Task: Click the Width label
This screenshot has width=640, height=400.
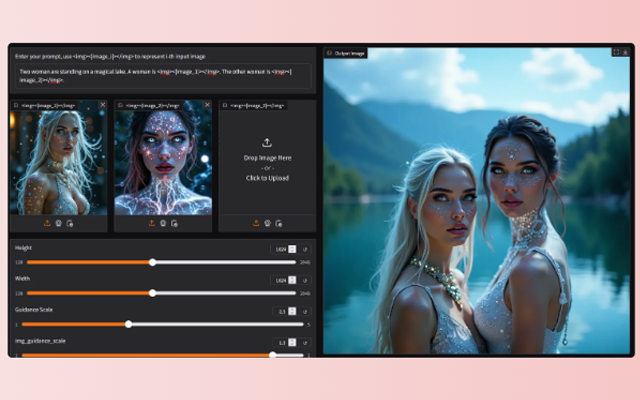Action: (x=22, y=279)
